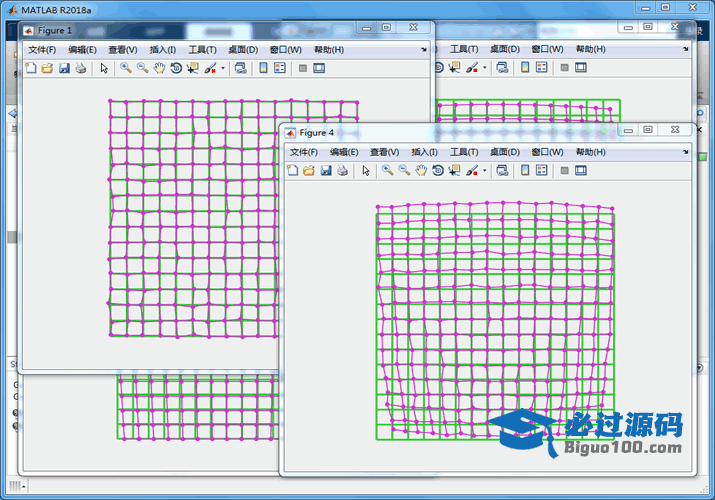Minimize the Figure 1 window
Screen dimensions: 715x500
[x=366, y=28]
